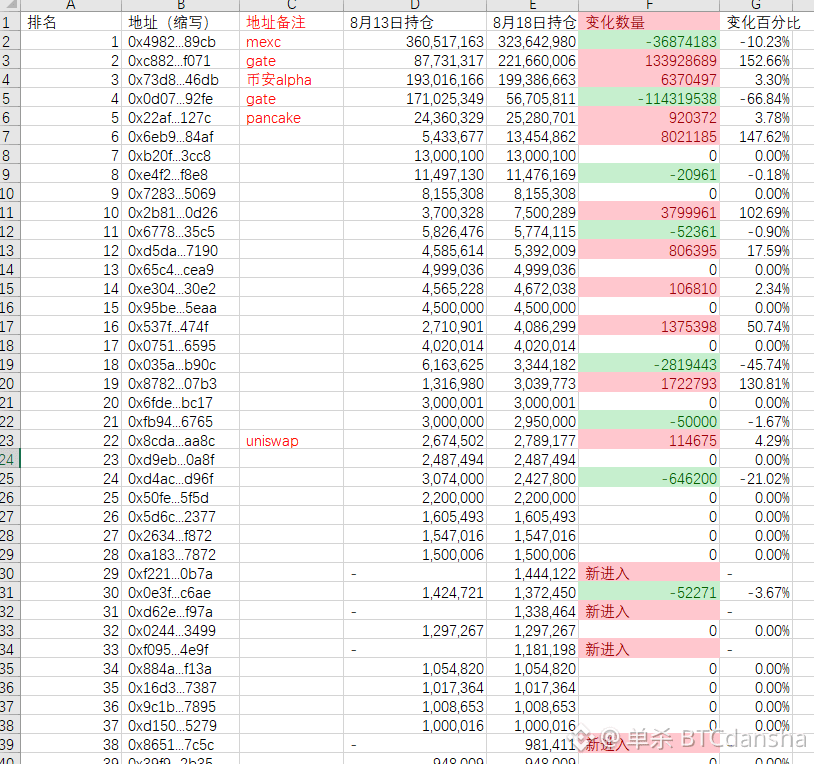
Task: Click header cell 地址备注
Action: pyautogui.click(x=291, y=22)
